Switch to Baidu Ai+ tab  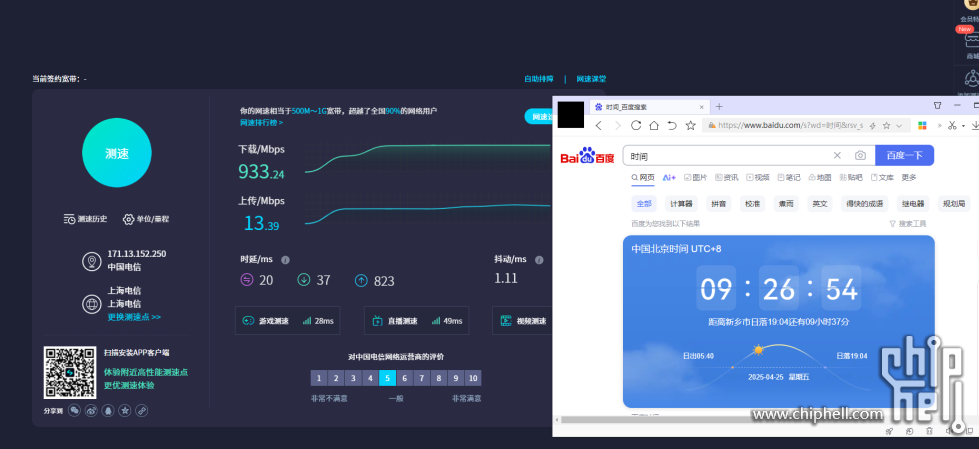669,177
